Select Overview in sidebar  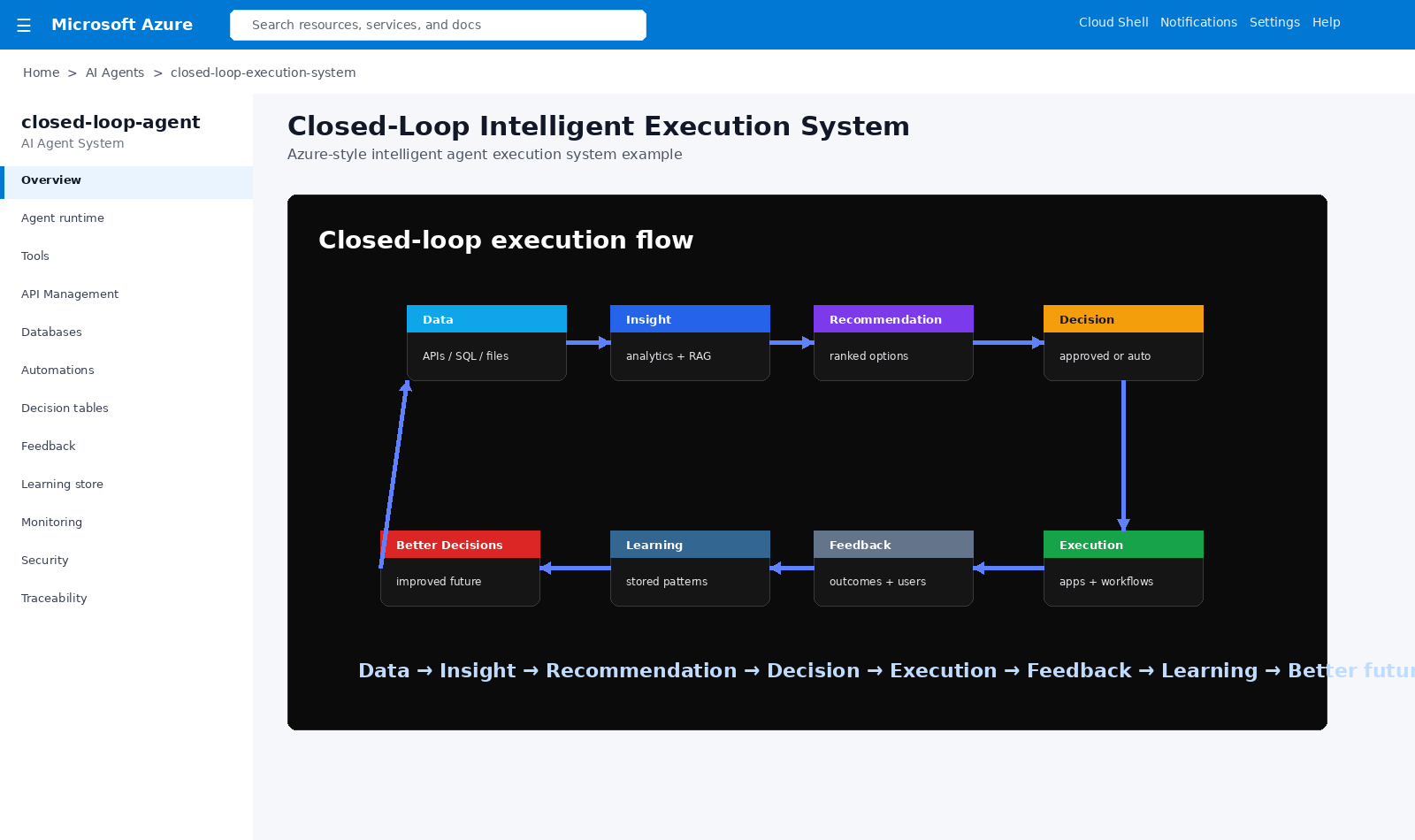pos(126,182)
